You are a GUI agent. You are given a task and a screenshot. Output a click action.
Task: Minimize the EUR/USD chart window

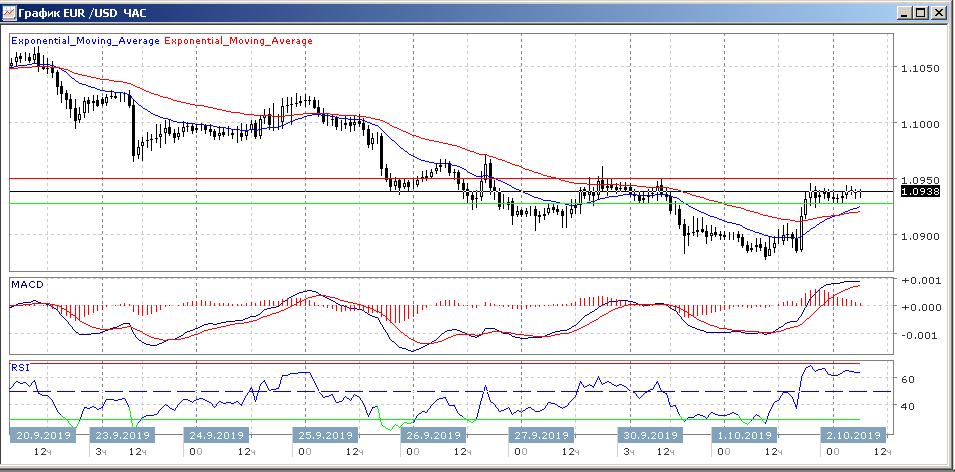(905, 13)
